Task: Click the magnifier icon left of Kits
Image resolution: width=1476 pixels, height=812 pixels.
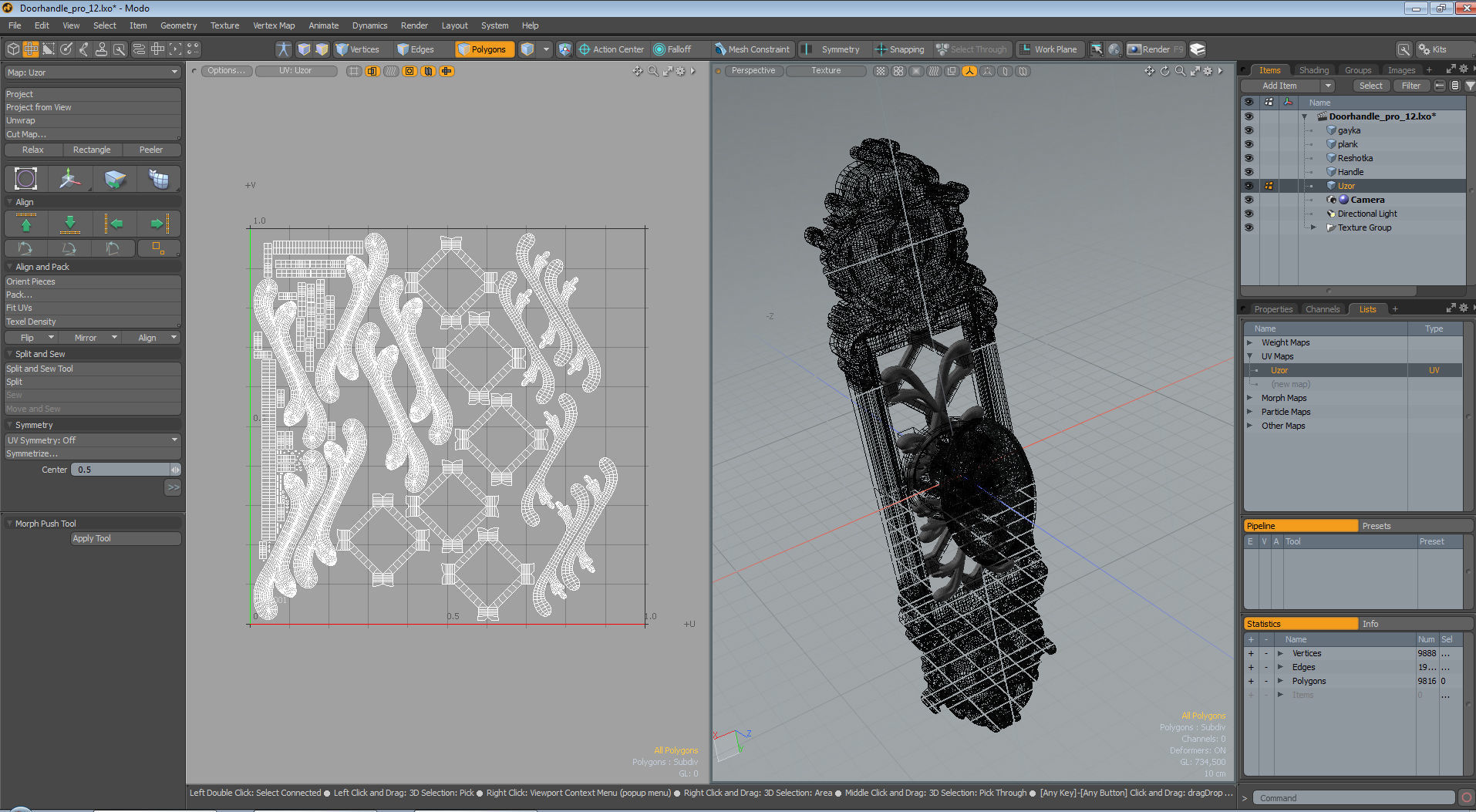Action: pyautogui.click(x=1404, y=49)
